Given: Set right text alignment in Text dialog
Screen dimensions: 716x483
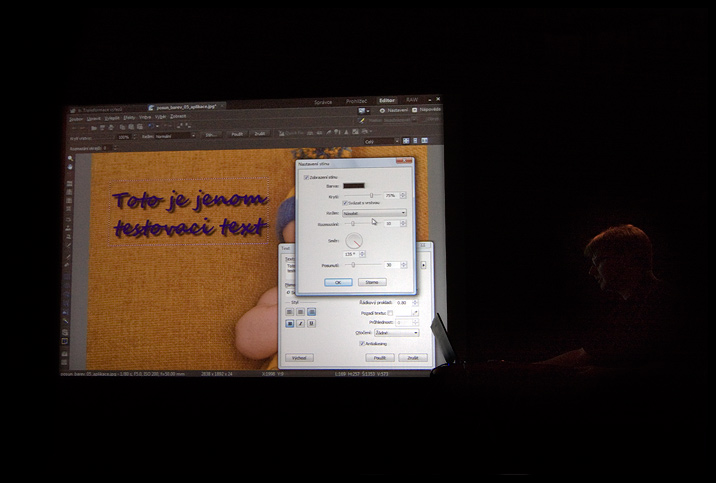Looking at the screenshot, I should [311, 312].
